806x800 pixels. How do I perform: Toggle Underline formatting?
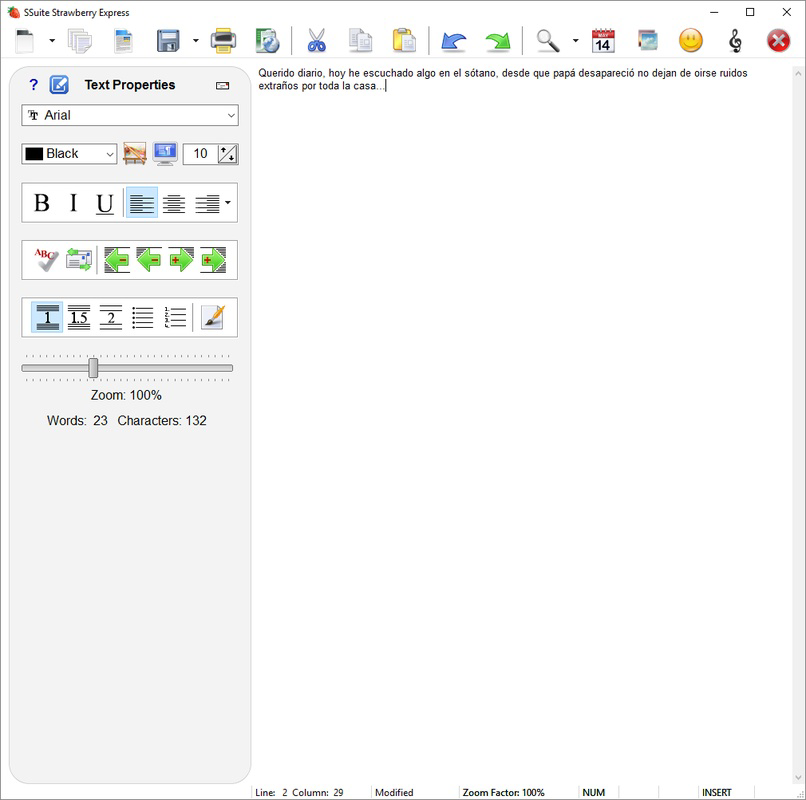105,203
